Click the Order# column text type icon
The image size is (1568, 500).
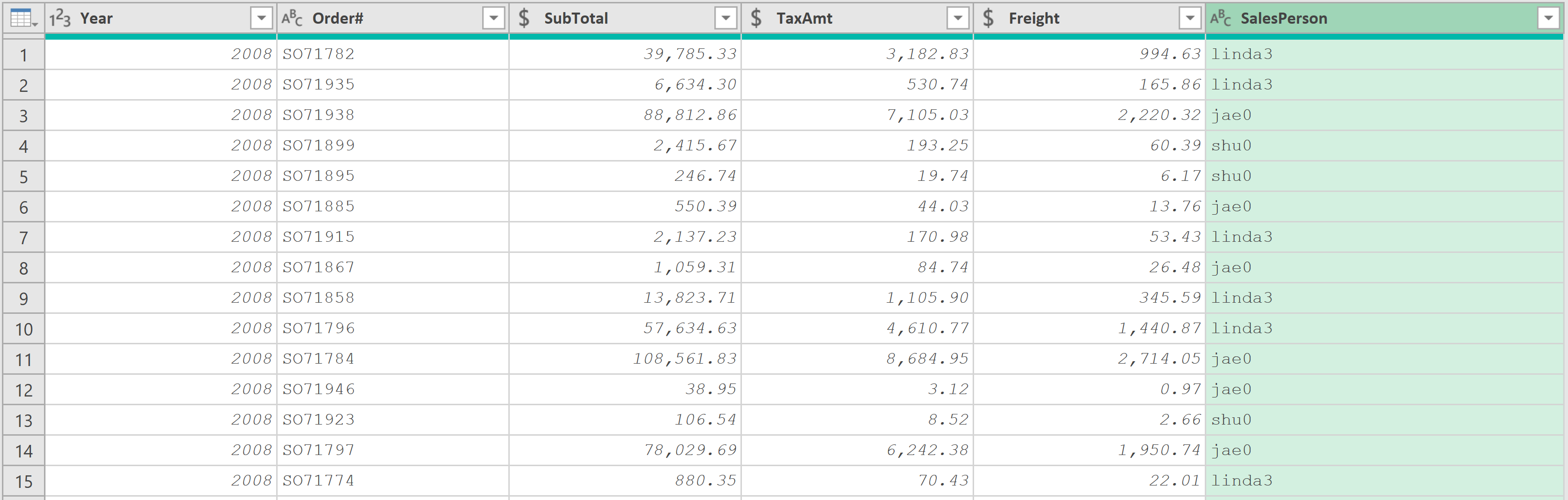(x=292, y=18)
